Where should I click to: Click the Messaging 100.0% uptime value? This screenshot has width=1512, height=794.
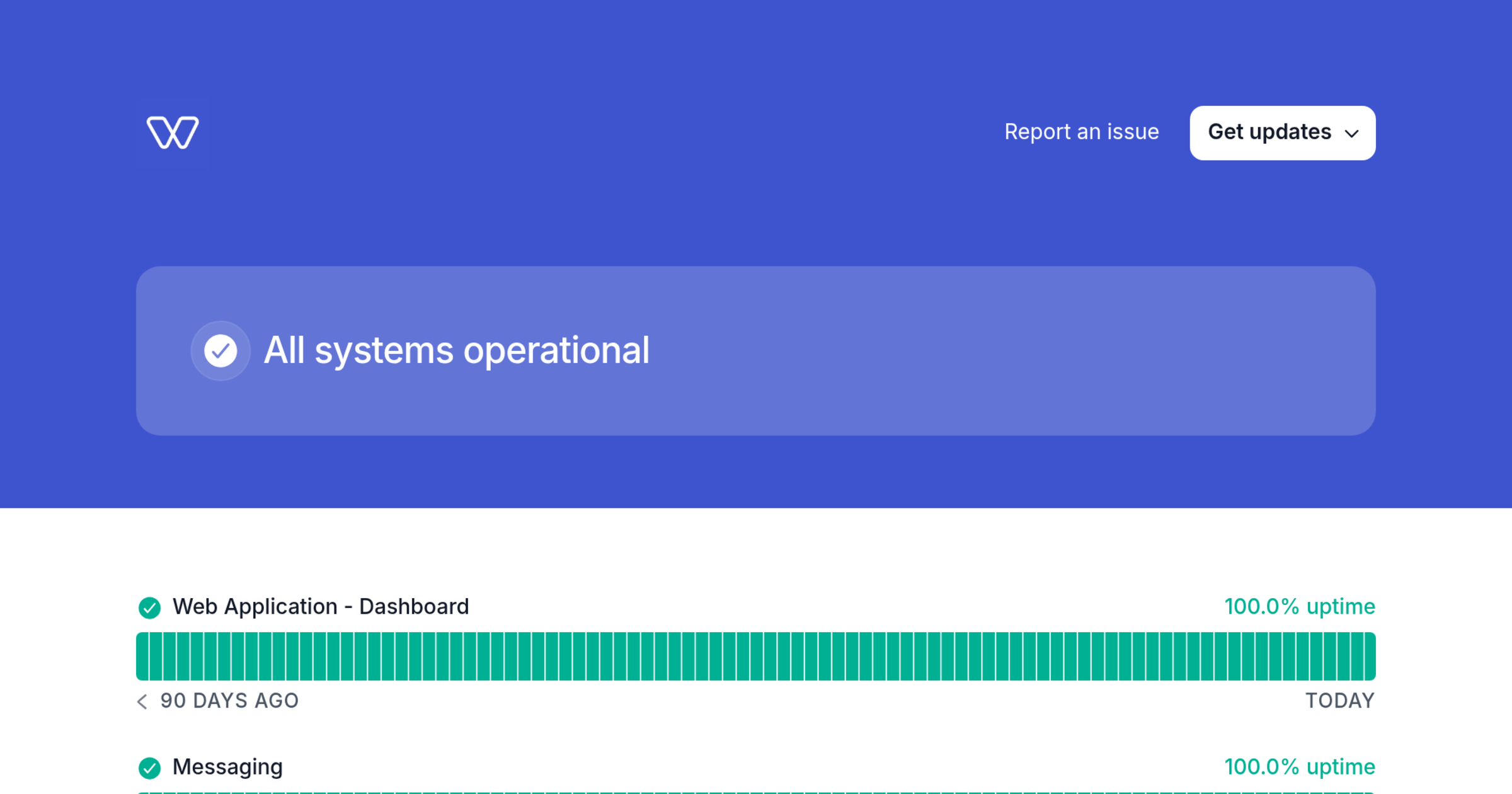(1300, 767)
